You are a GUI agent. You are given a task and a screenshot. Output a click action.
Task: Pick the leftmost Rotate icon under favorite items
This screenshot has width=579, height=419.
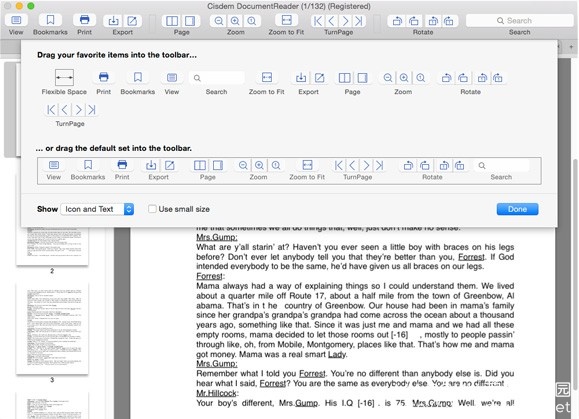(x=446, y=78)
